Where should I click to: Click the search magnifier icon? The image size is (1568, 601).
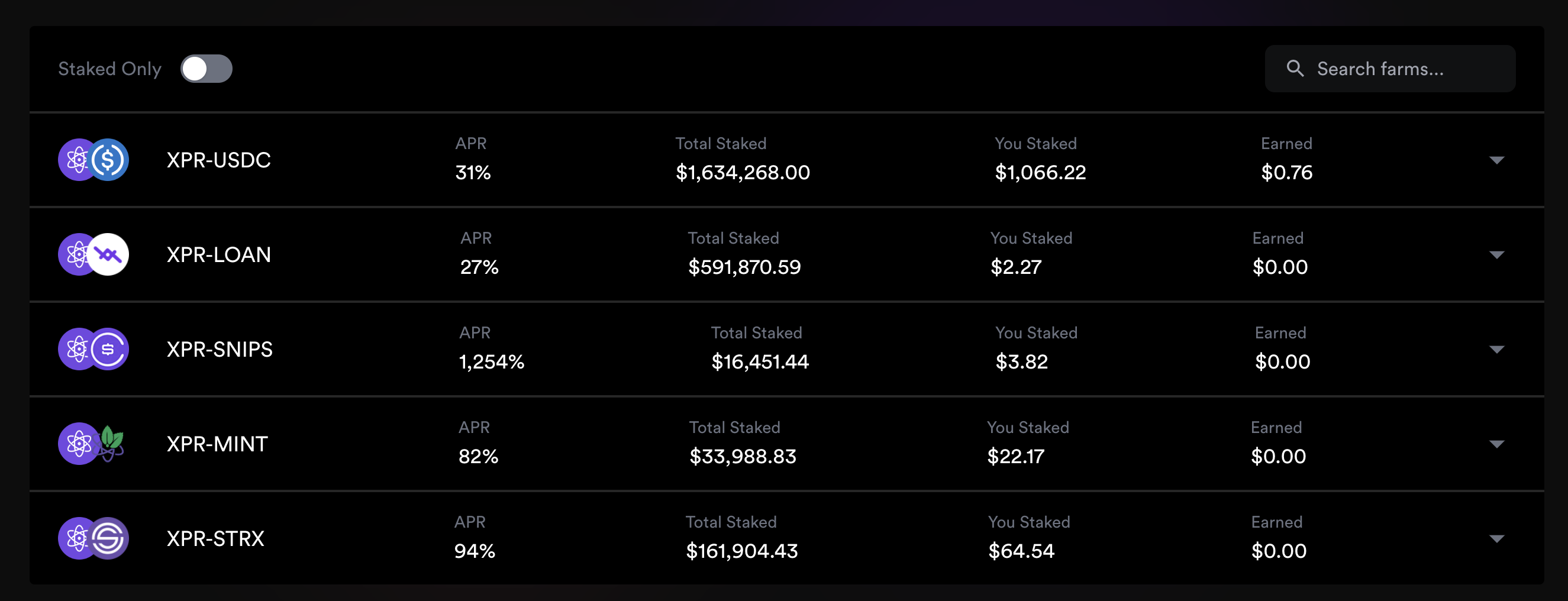(x=1295, y=69)
